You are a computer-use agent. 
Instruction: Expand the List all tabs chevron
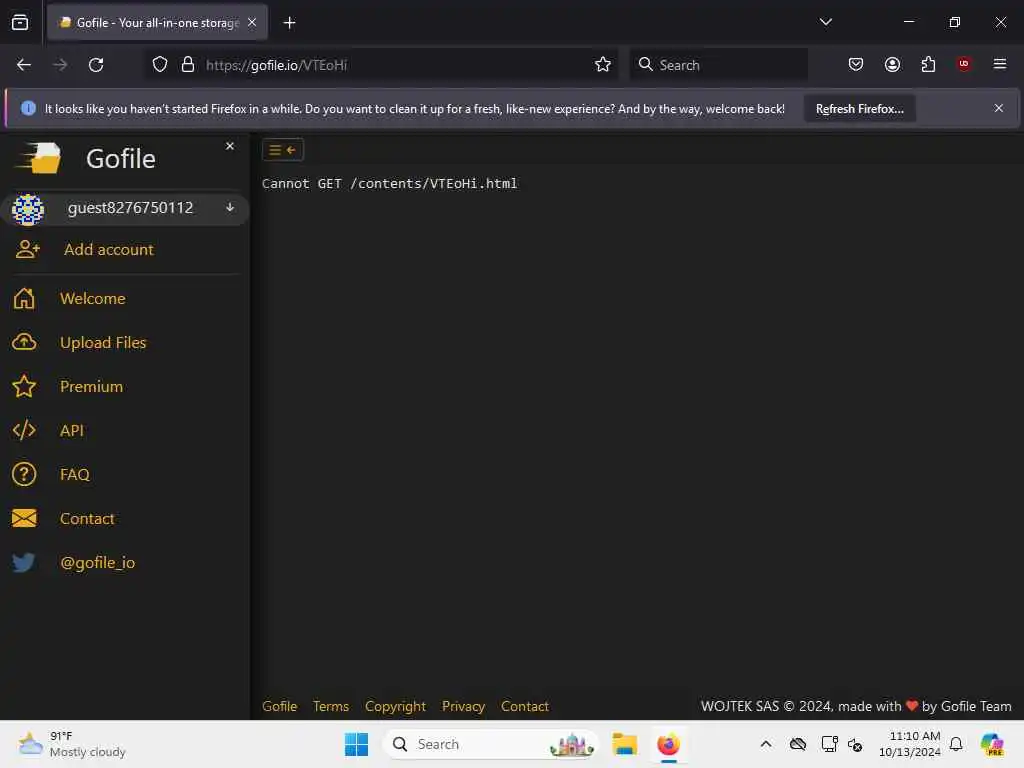click(x=825, y=22)
